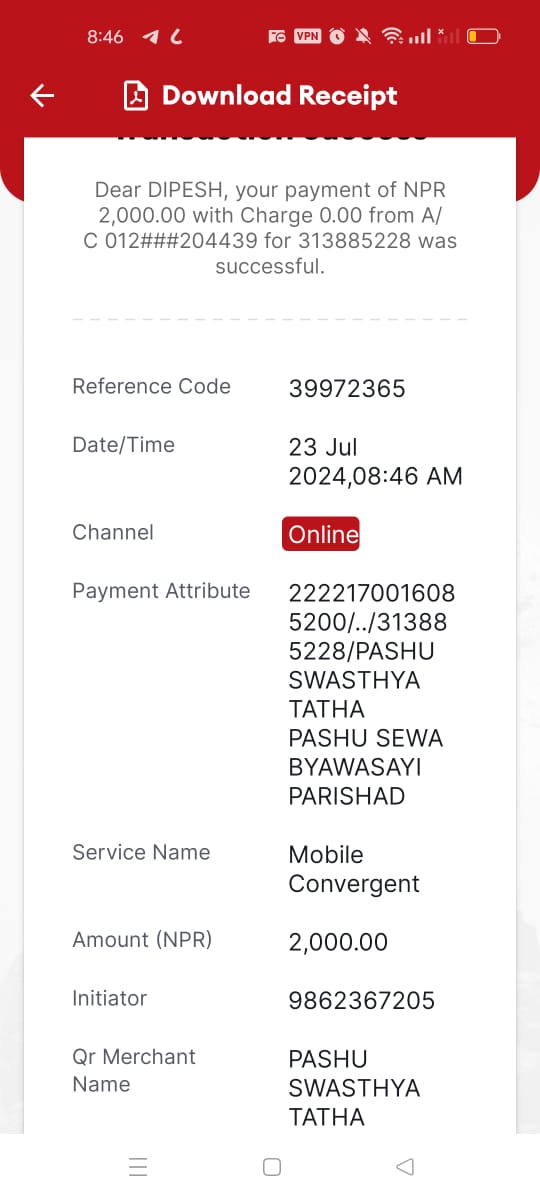This screenshot has width=540, height=1200.
Task: Tap the Download Receipt label
Action: [279, 95]
